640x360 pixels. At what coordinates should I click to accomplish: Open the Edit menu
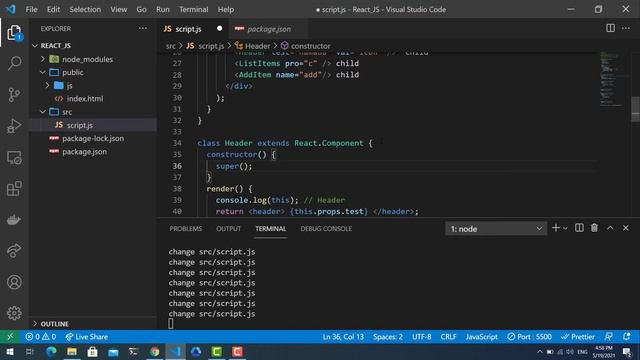coord(53,9)
